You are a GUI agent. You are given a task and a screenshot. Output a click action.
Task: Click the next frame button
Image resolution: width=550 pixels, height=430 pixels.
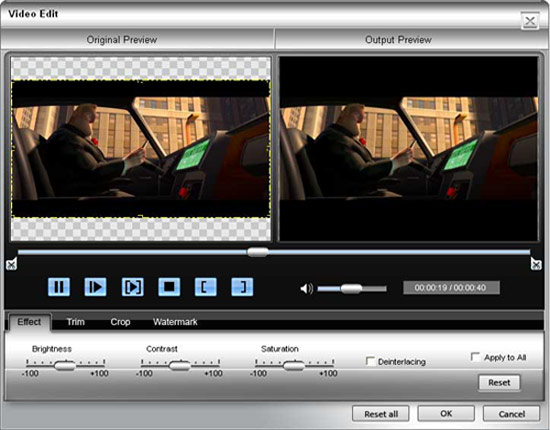132,287
